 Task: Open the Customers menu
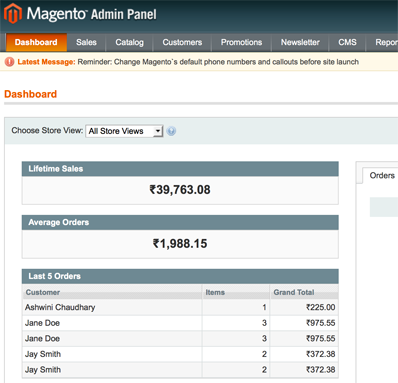point(182,42)
